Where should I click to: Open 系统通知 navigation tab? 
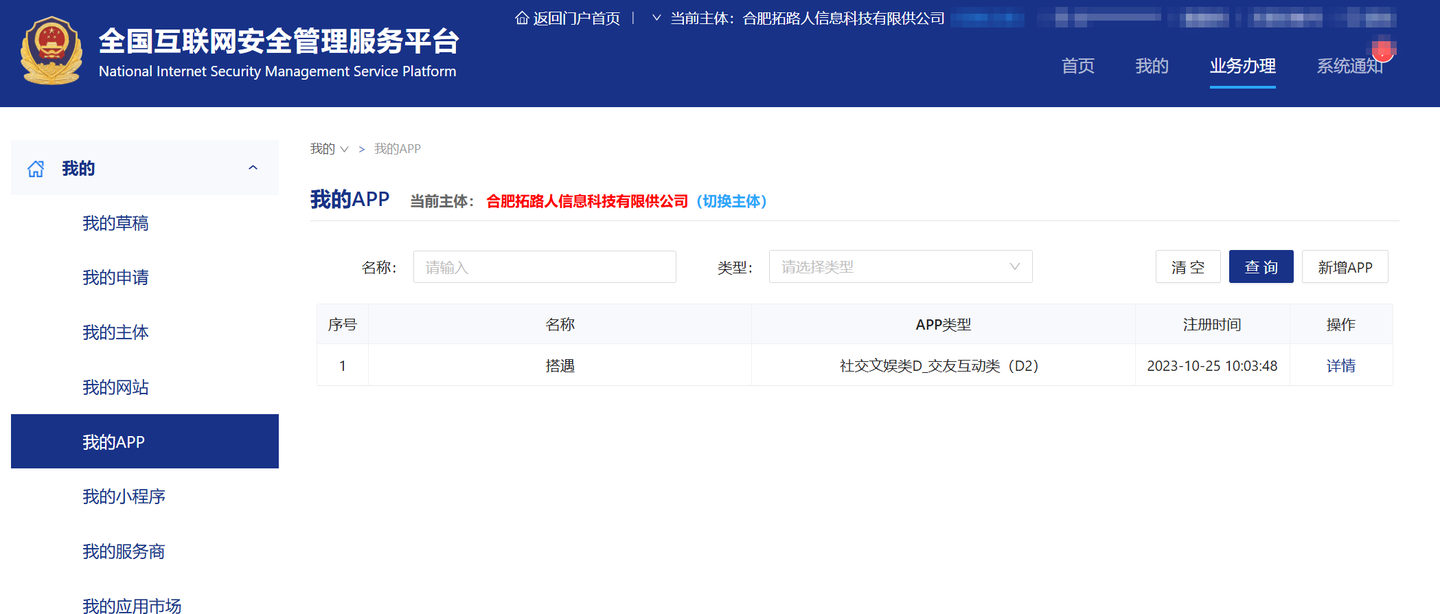point(1350,66)
